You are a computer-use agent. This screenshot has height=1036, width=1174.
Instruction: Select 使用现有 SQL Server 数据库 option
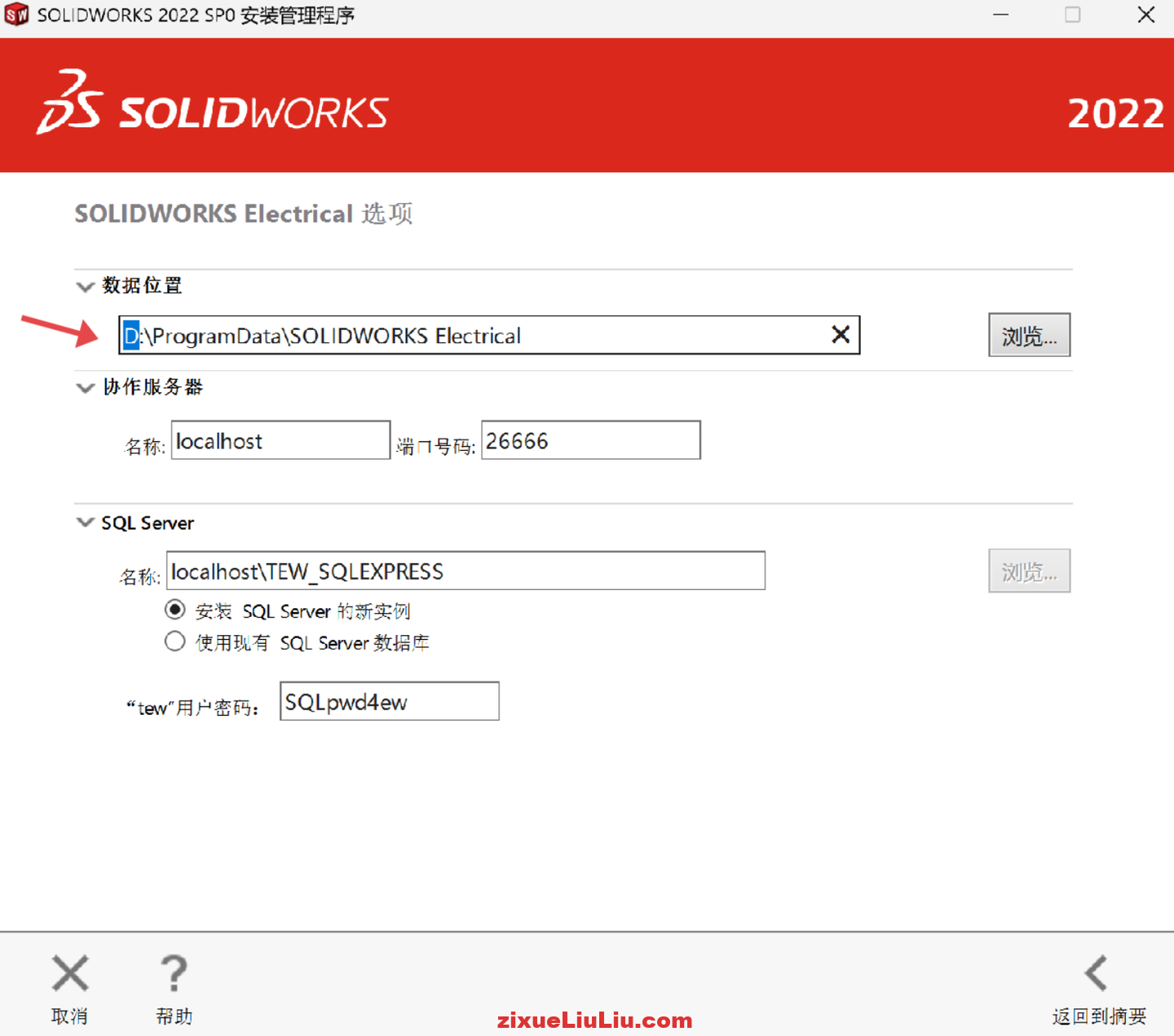175,641
